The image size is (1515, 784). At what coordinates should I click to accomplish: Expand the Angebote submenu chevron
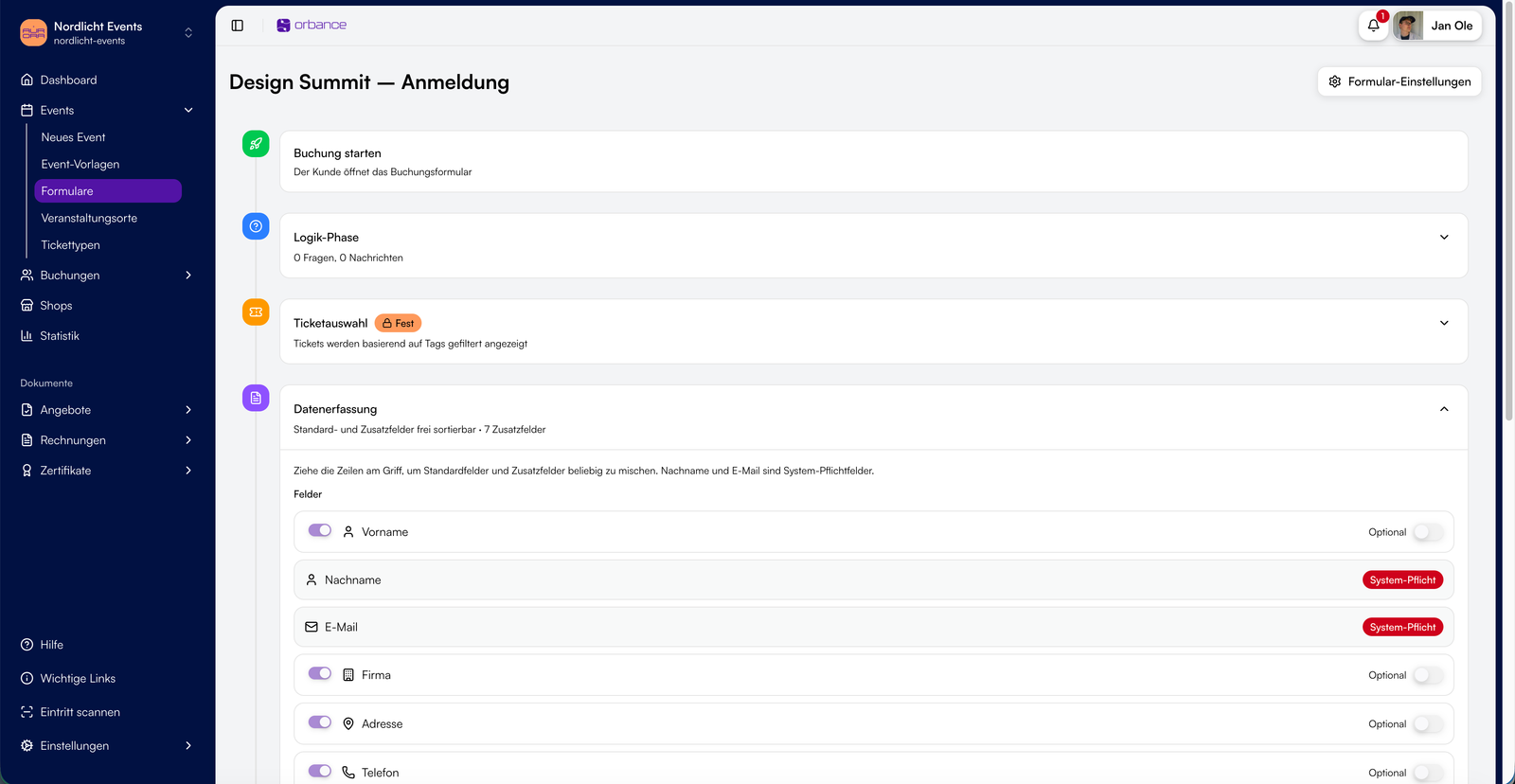(188, 410)
